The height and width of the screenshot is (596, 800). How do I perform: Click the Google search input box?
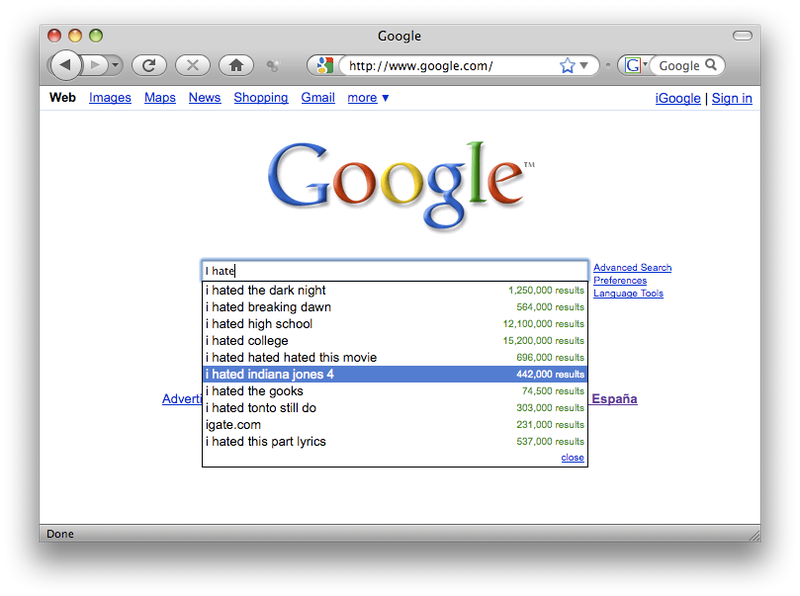pos(395,270)
